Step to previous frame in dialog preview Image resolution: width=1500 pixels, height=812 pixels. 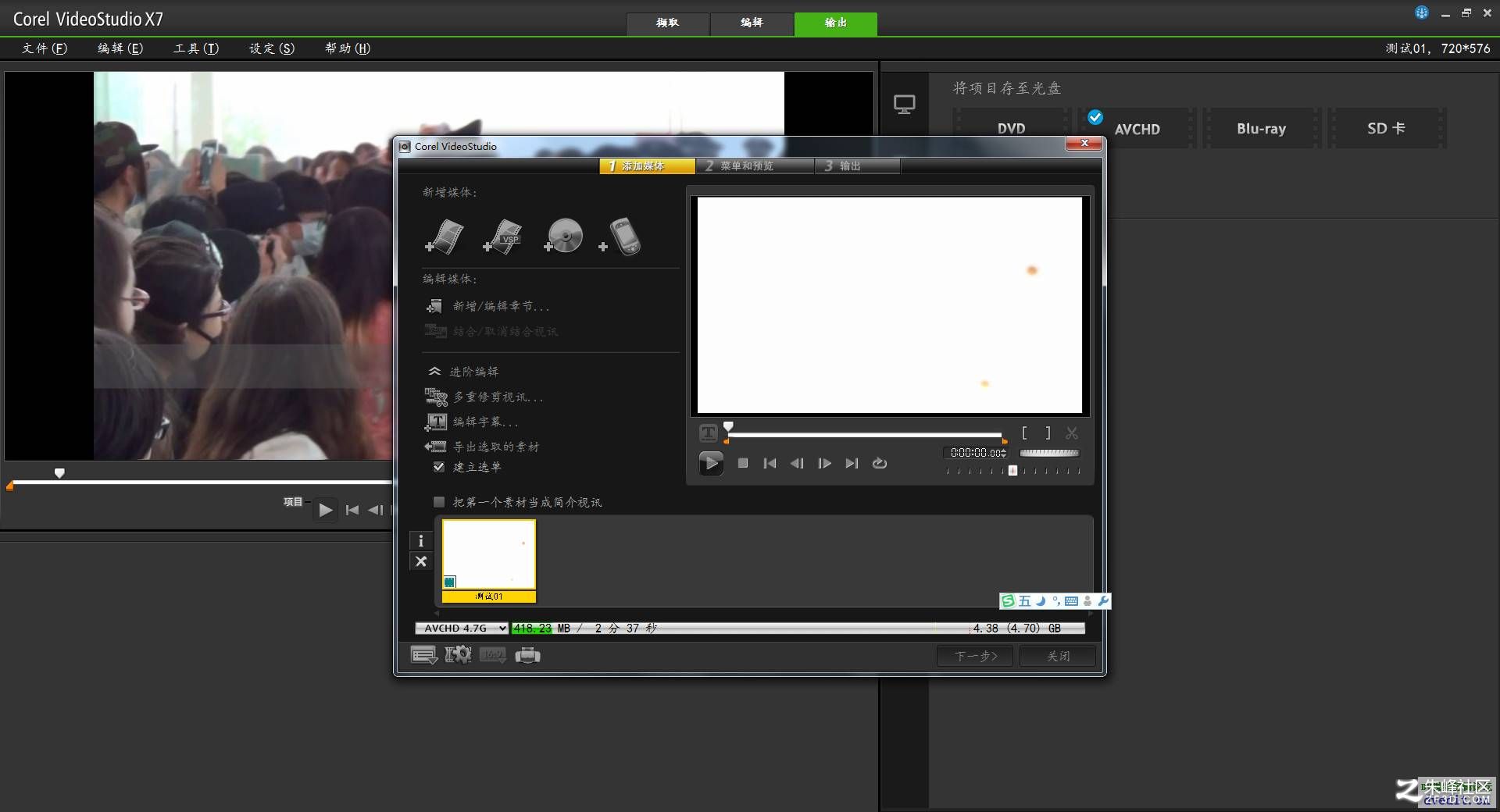797,463
